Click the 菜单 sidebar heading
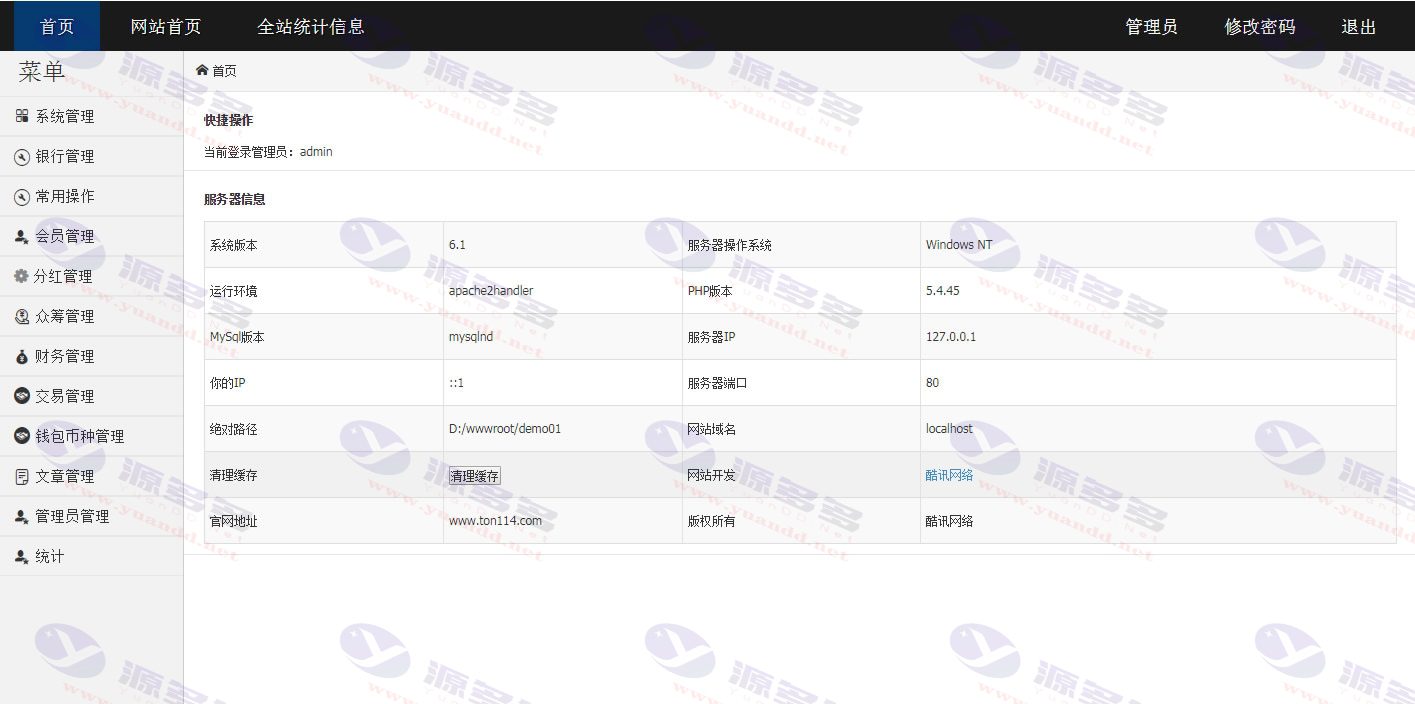1415x704 pixels. [42, 71]
